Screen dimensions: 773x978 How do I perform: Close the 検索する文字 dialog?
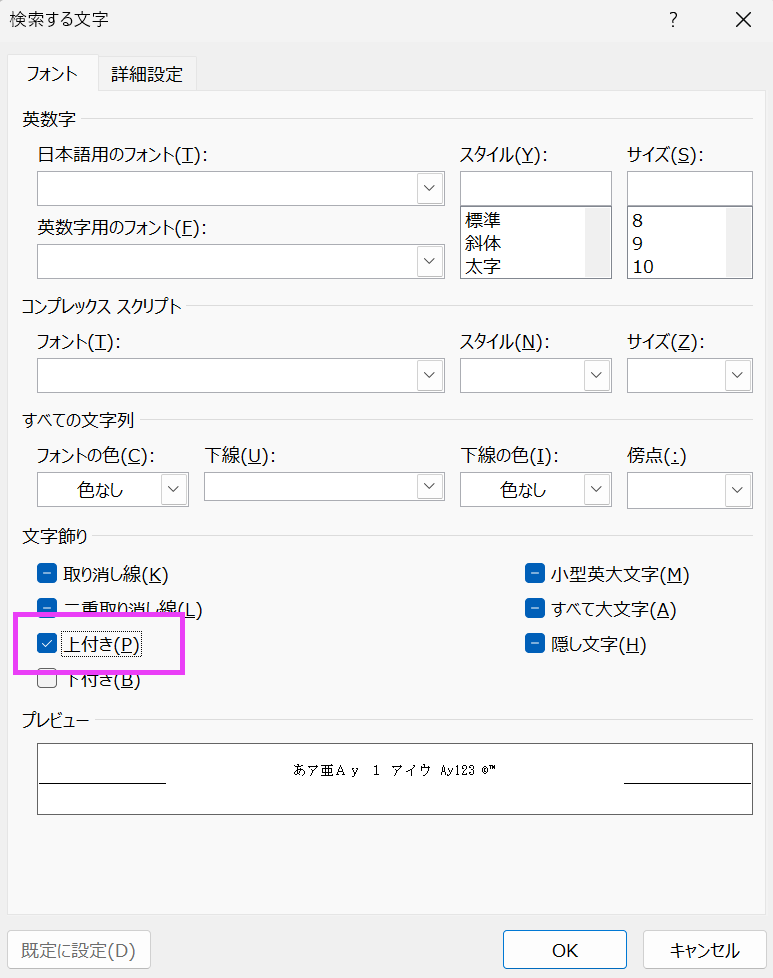[x=743, y=20]
